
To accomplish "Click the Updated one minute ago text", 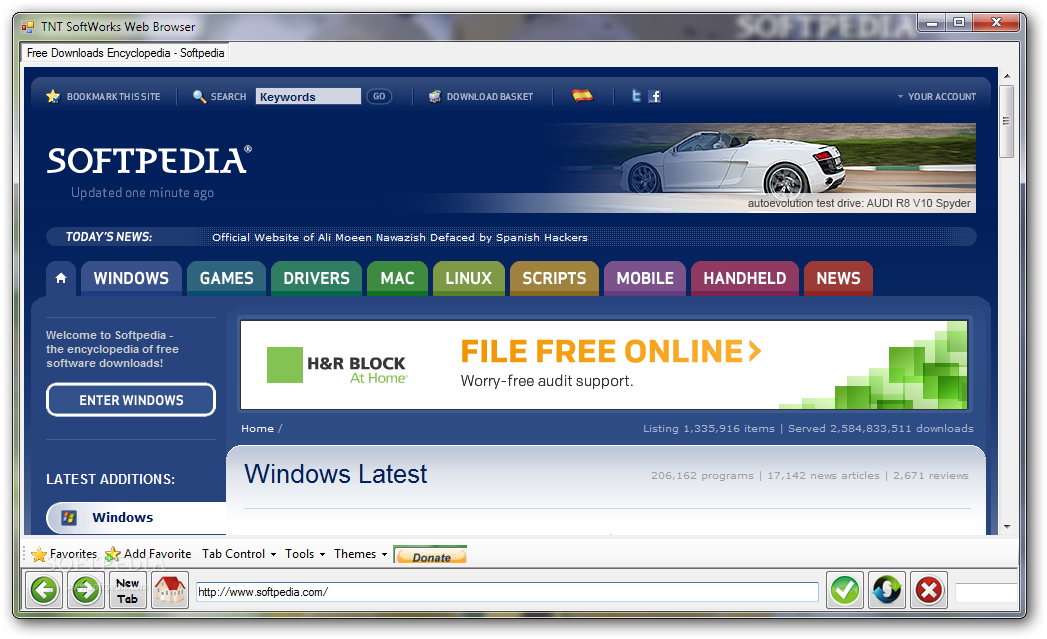I will 142,193.
